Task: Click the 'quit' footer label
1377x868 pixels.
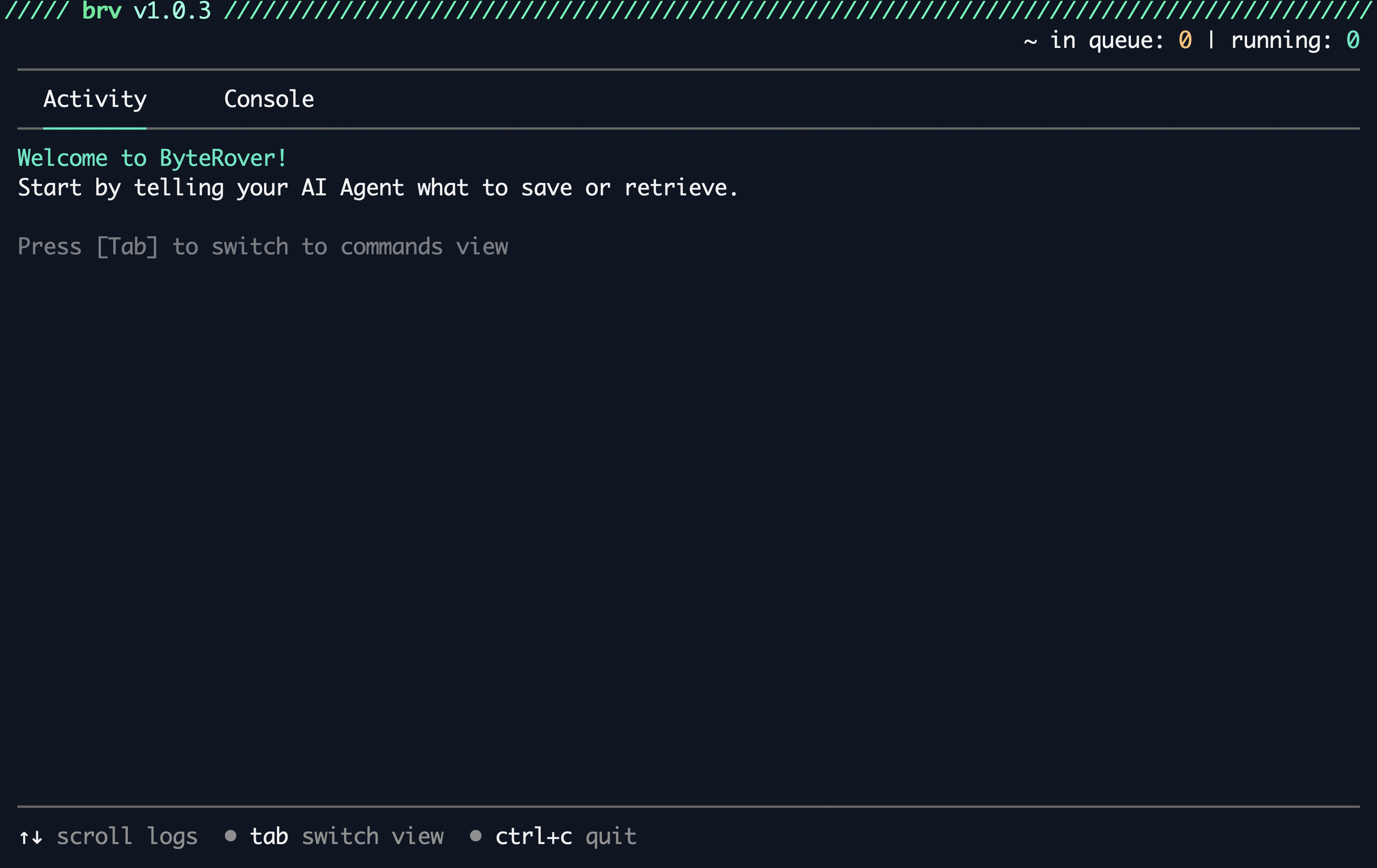Action: tap(611, 836)
